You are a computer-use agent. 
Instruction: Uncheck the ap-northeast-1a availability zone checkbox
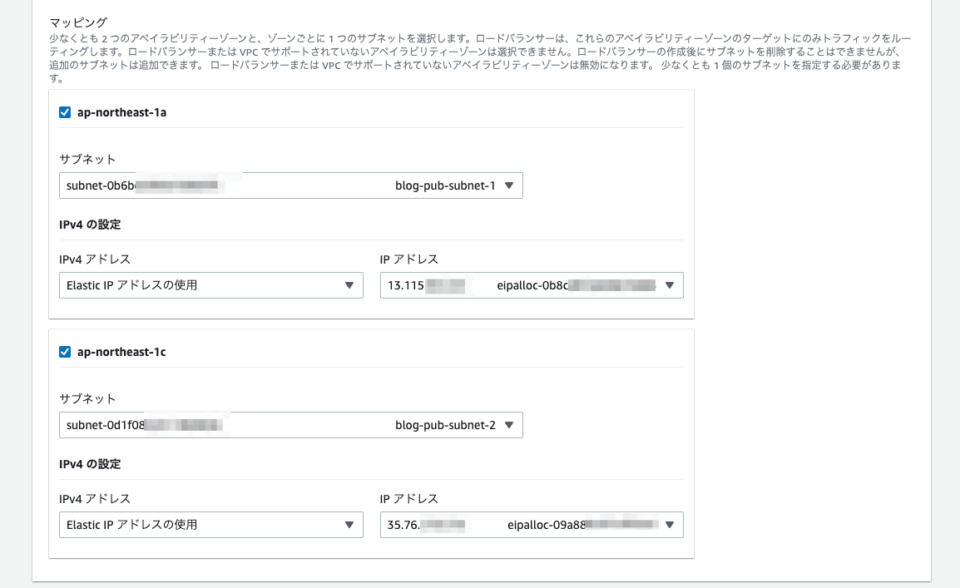[x=65, y=112]
